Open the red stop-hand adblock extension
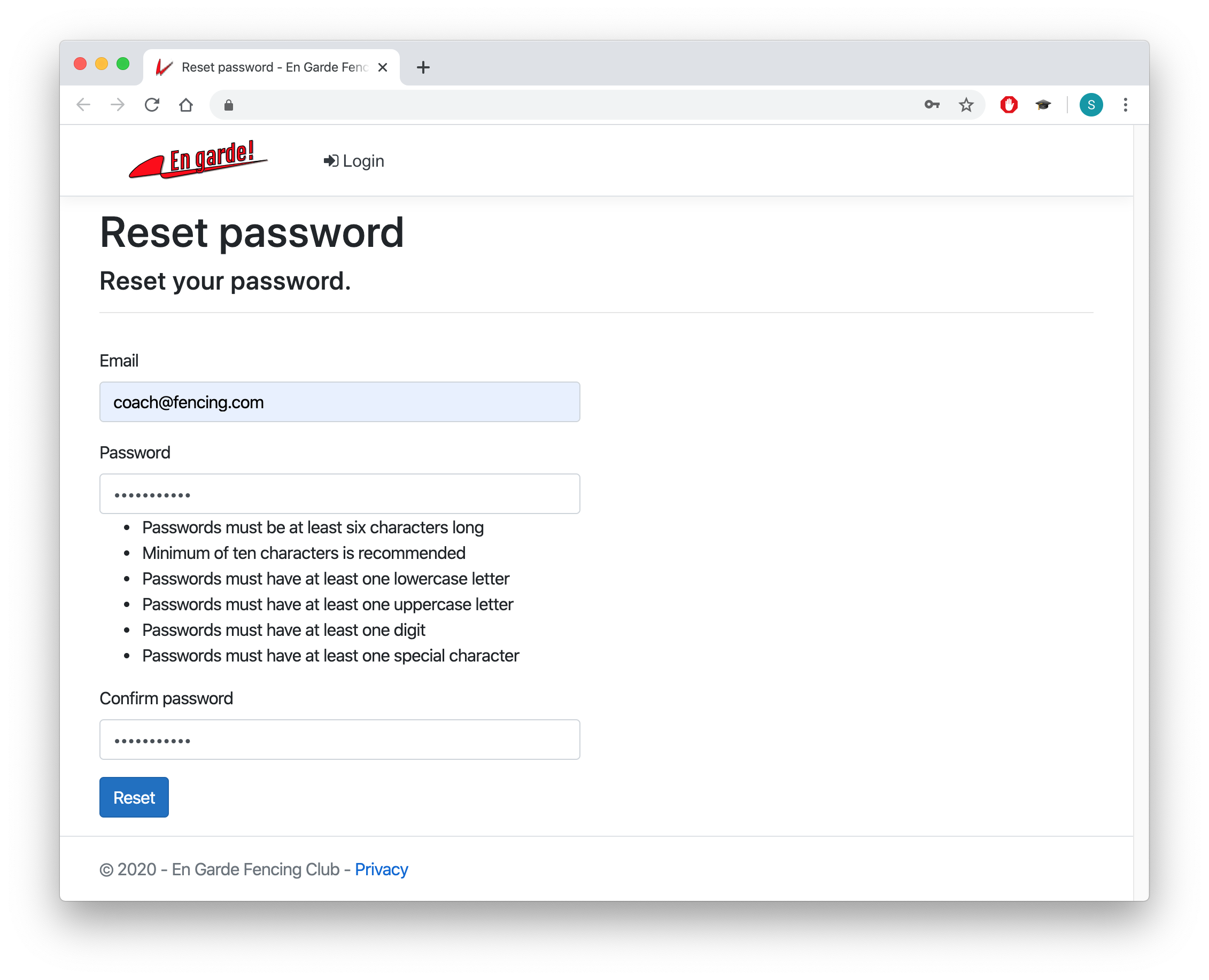The height and width of the screenshot is (980, 1209). tap(1009, 105)
